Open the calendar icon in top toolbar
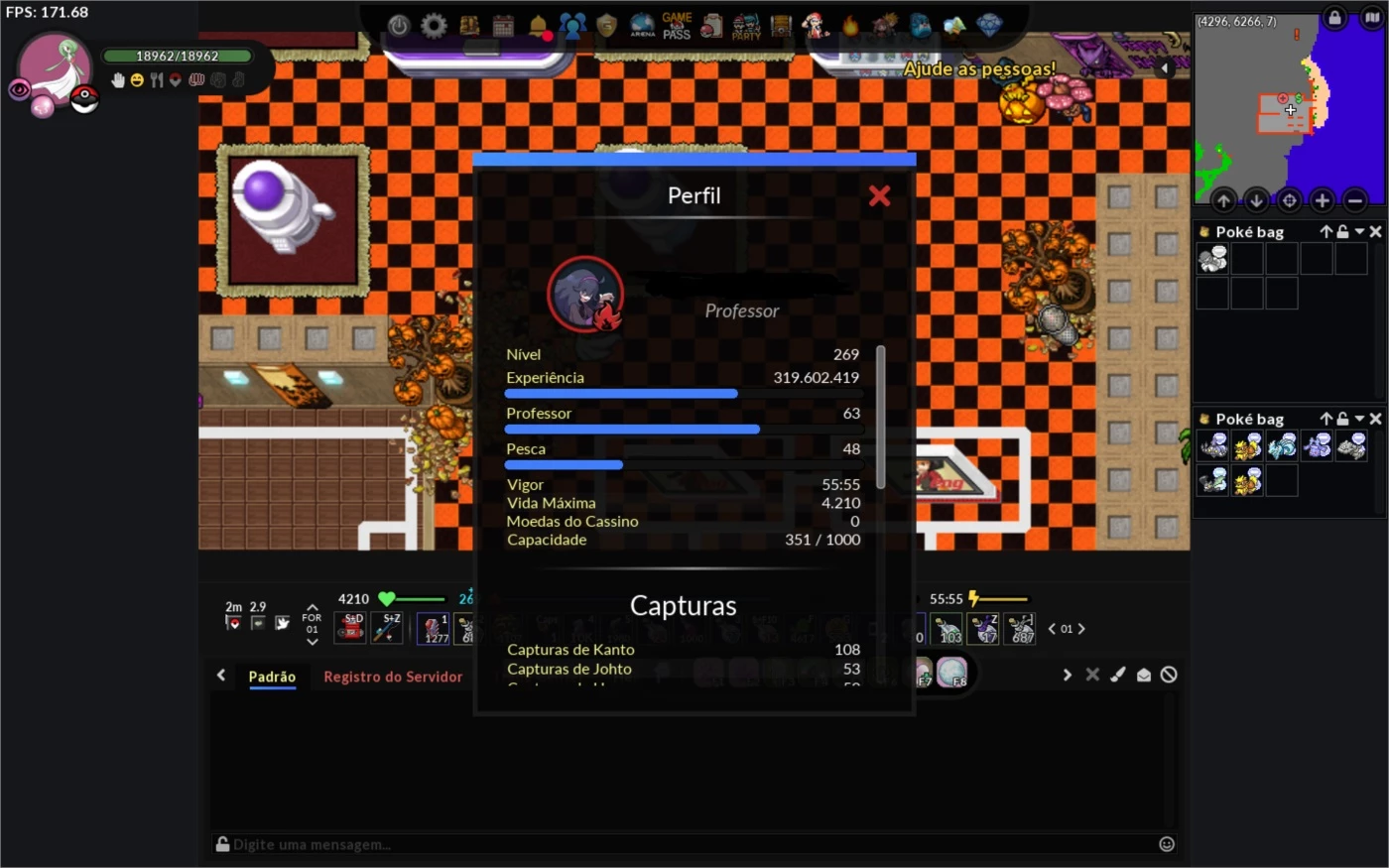The width and height of the screenshot is (1389, 868). pyautogui.click(x=504, y=26)
